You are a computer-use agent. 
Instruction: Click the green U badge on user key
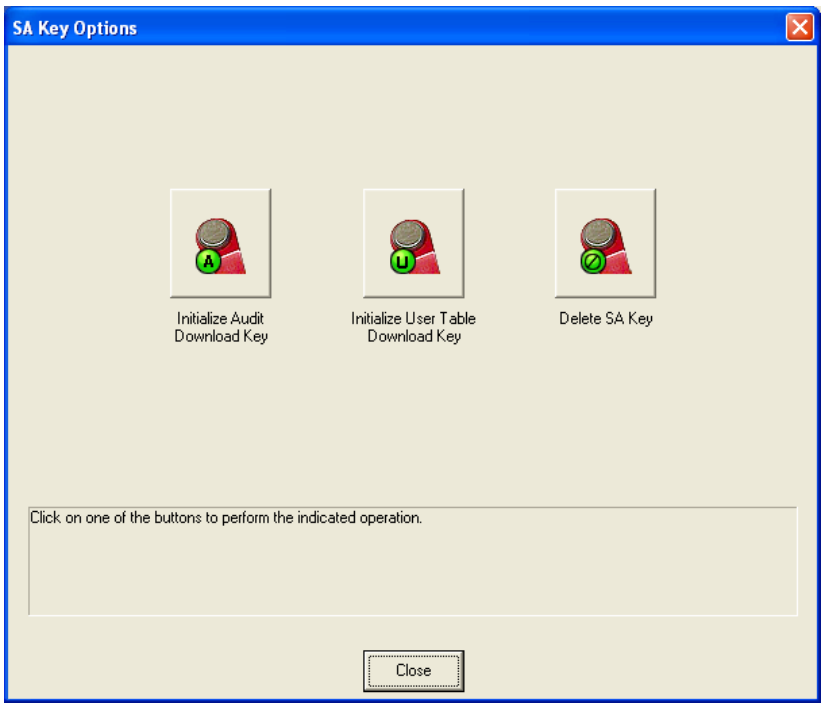point(400,262)
